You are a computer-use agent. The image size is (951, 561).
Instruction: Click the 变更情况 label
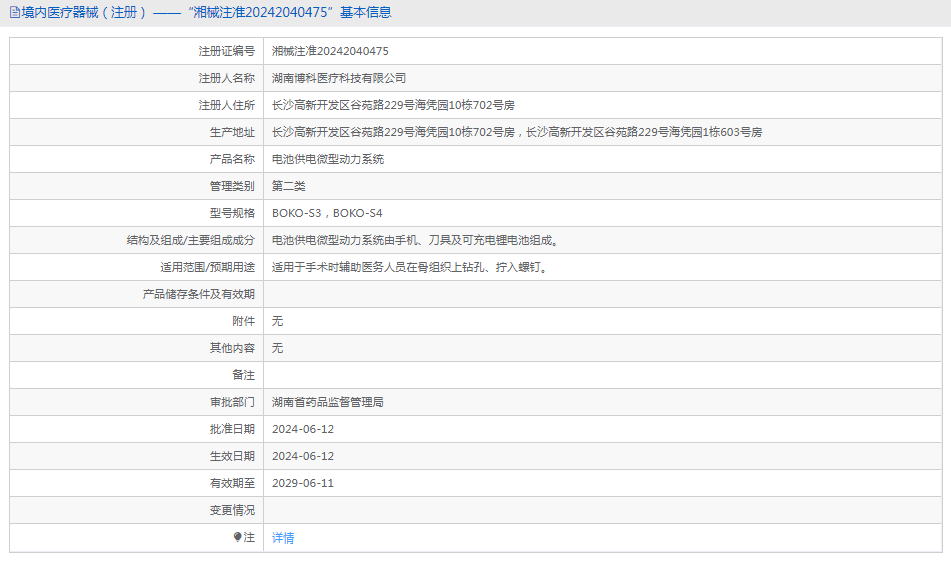click(232, 510)
